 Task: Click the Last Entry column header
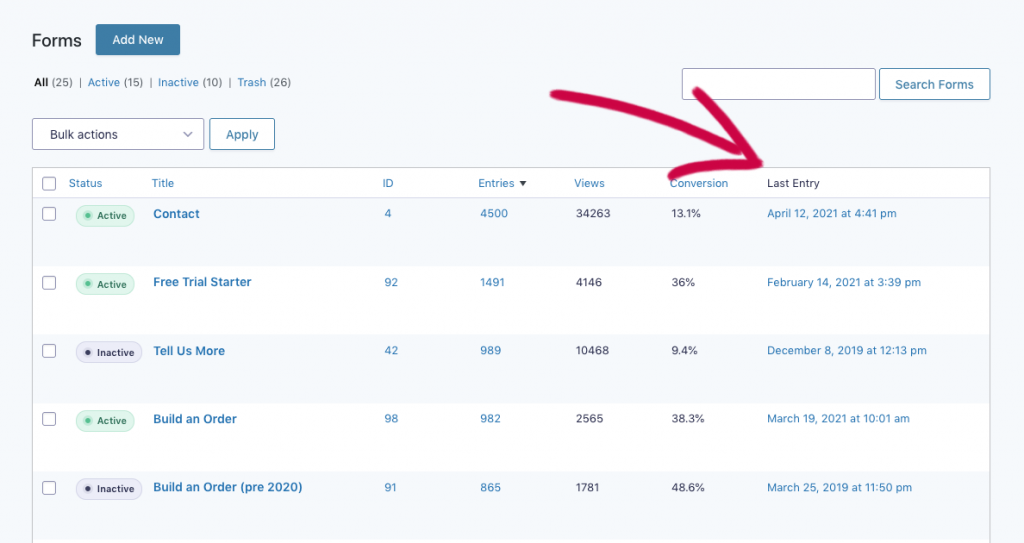(x=793, y=184)
